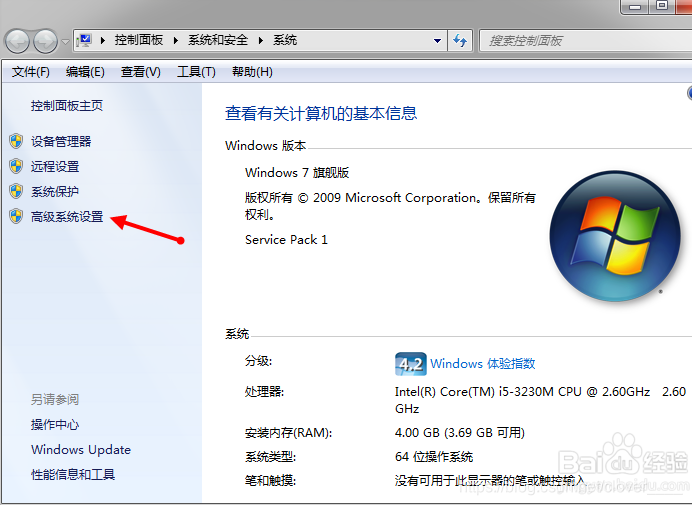Expand the arrow after 控制面板 breadcrumb
Viewport: 692px width, 505px height.
[x=176, y=41]
